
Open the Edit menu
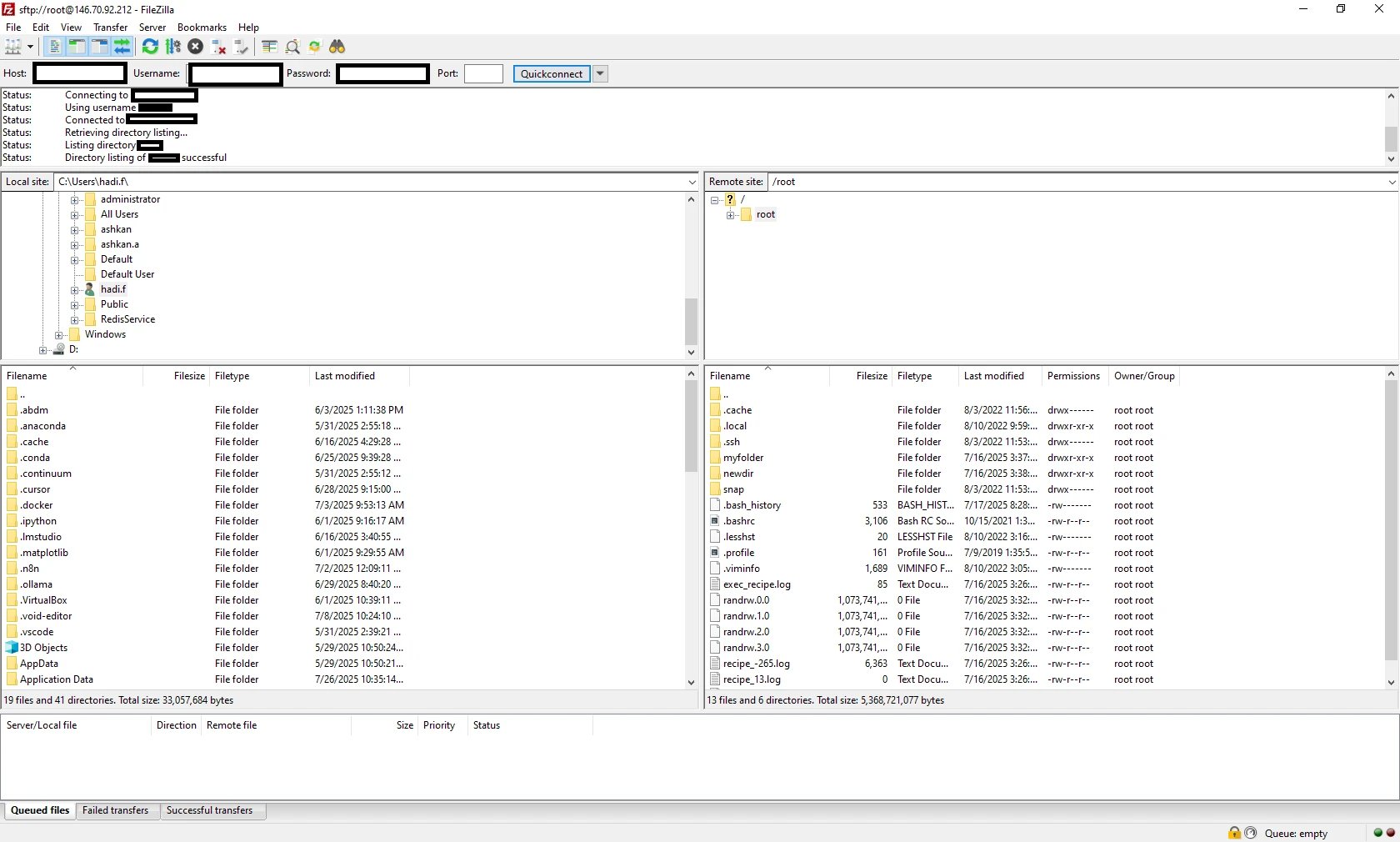(x=41, y=28)
